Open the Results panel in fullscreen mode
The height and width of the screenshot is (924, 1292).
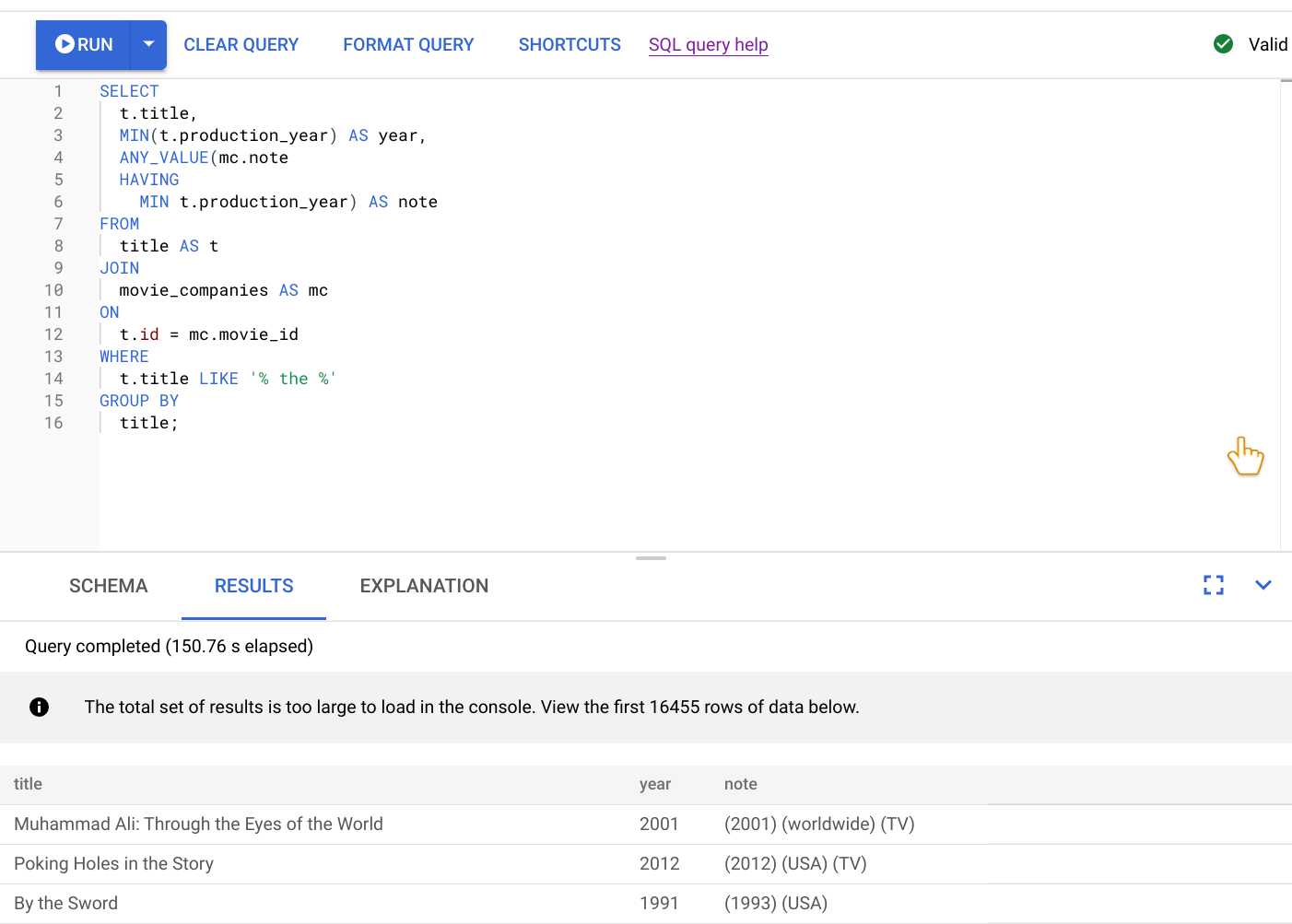coord(1214,585)
